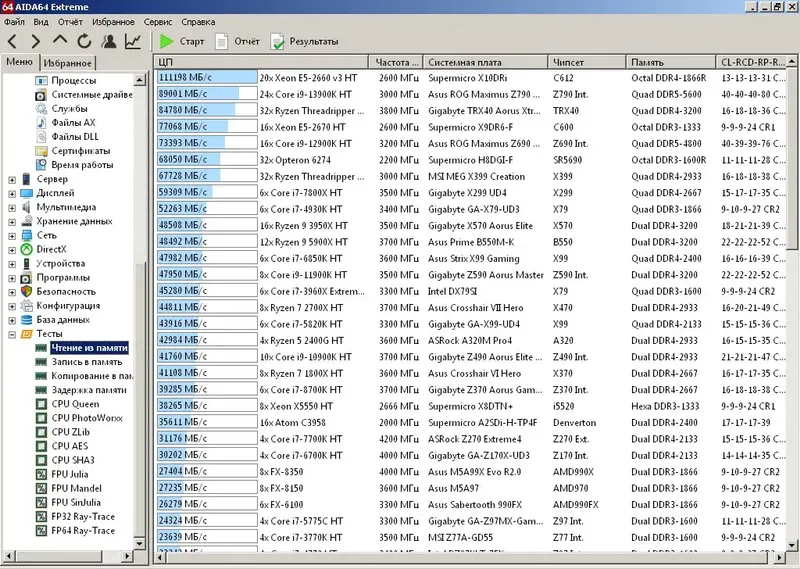The height and width of the screenshot is (569, 800).
Task: Click the 89001 МБ/с result bar
Action: coord(207,94)
